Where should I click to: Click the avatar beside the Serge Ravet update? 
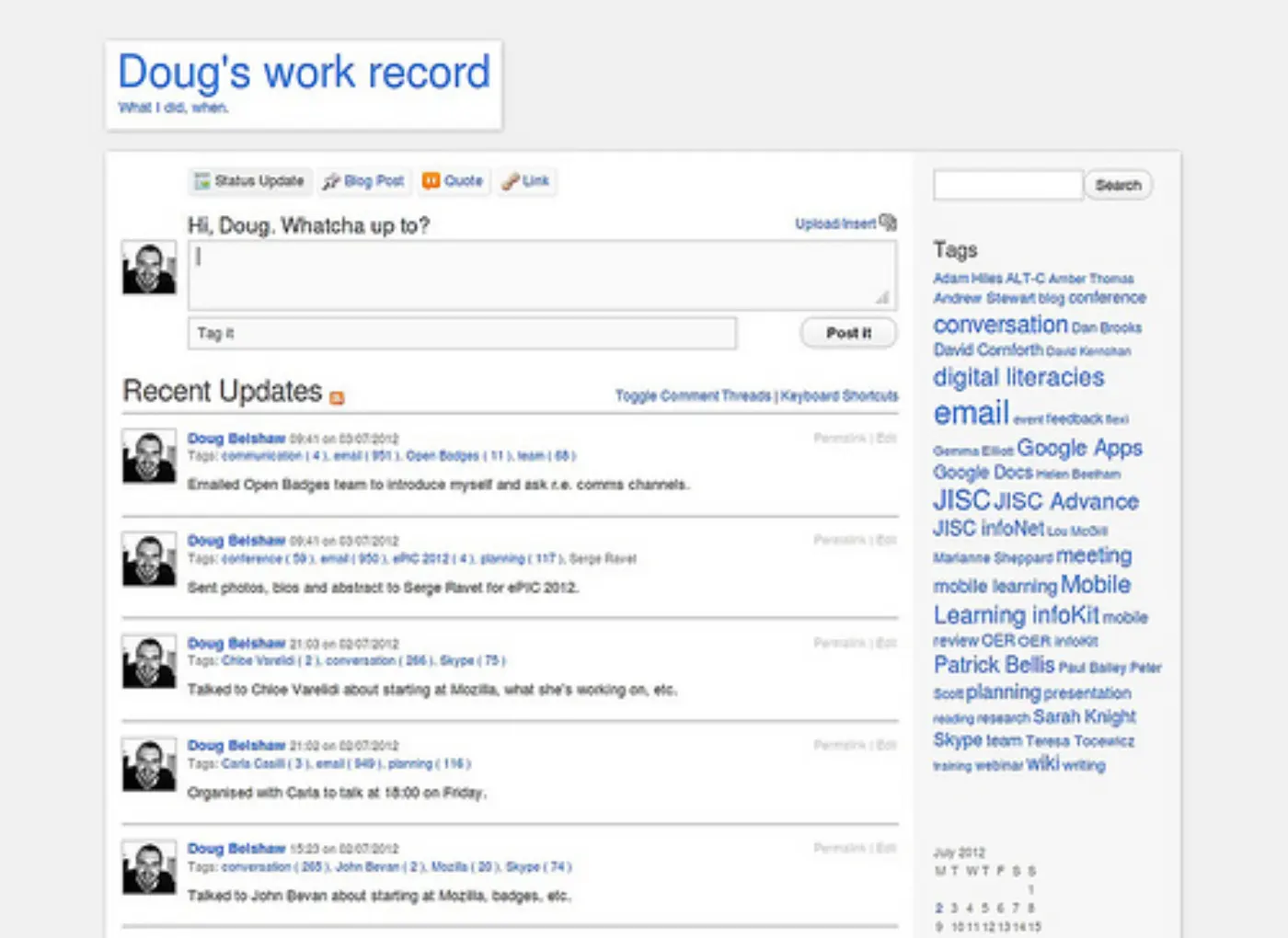(x=149, y=558)
